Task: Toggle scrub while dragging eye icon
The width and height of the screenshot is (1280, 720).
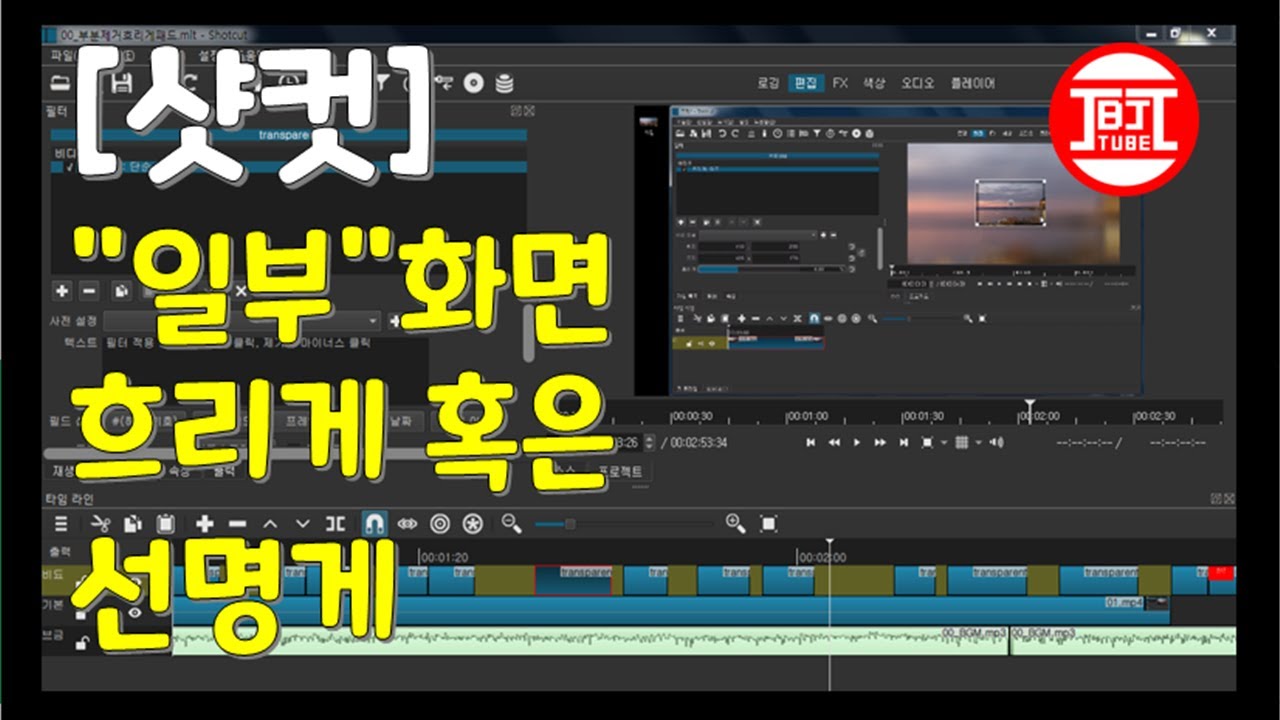Action: tap(407, 523)
